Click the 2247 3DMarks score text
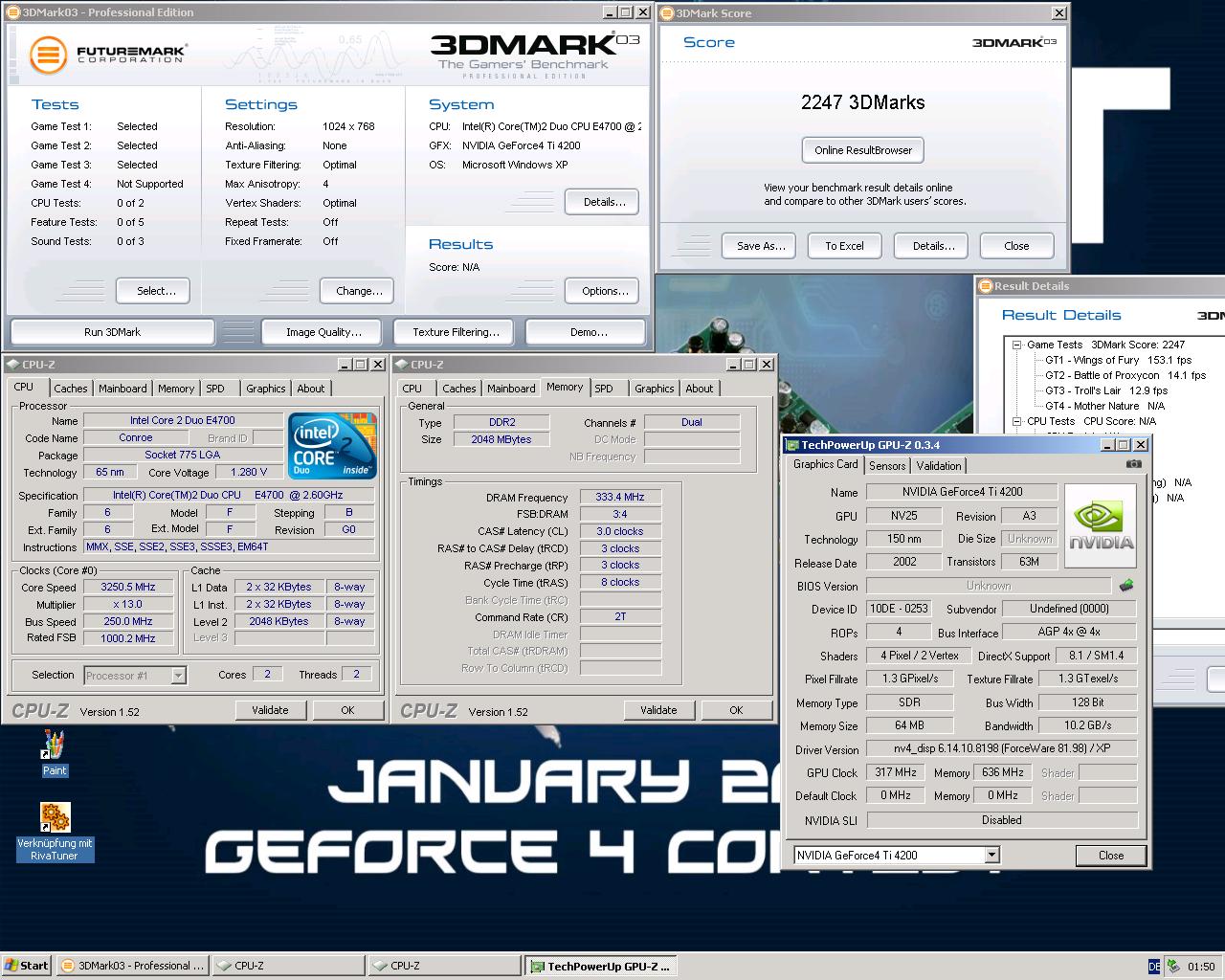Image resolution: width=1225 pixels, height=980 pixels. (863, 102)
